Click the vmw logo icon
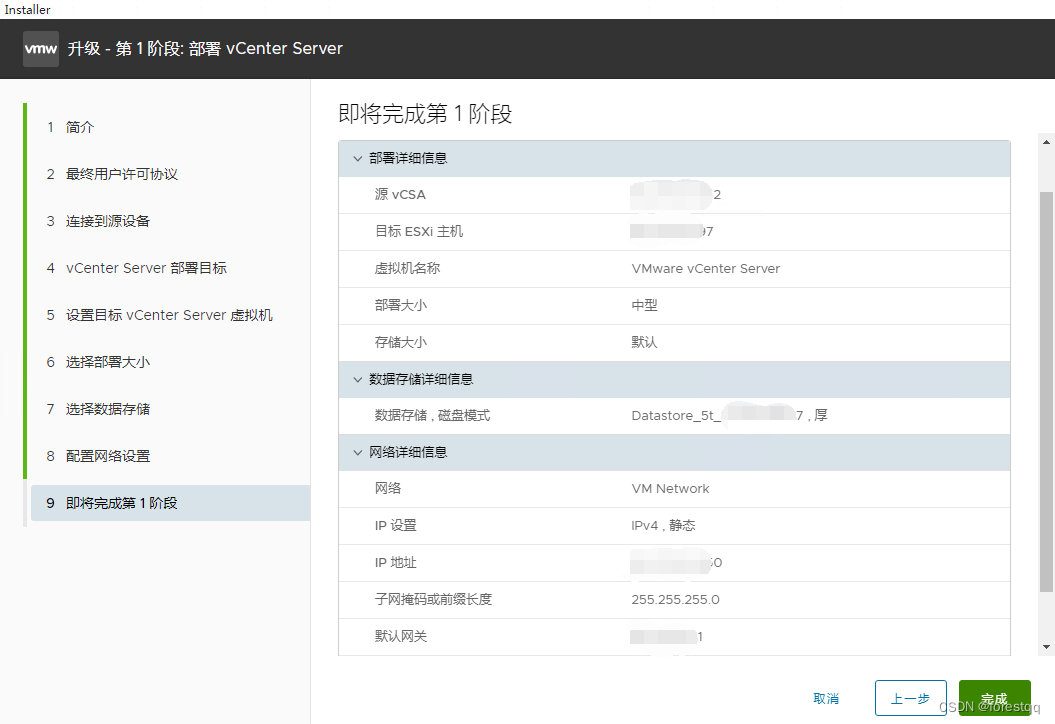1055x724 pixels. click(41, 48)
